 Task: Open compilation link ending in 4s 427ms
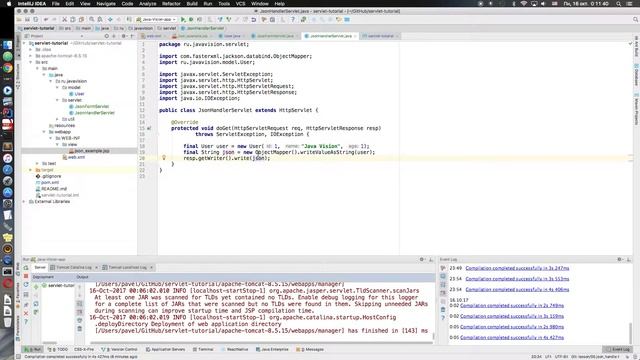[512, 338]
